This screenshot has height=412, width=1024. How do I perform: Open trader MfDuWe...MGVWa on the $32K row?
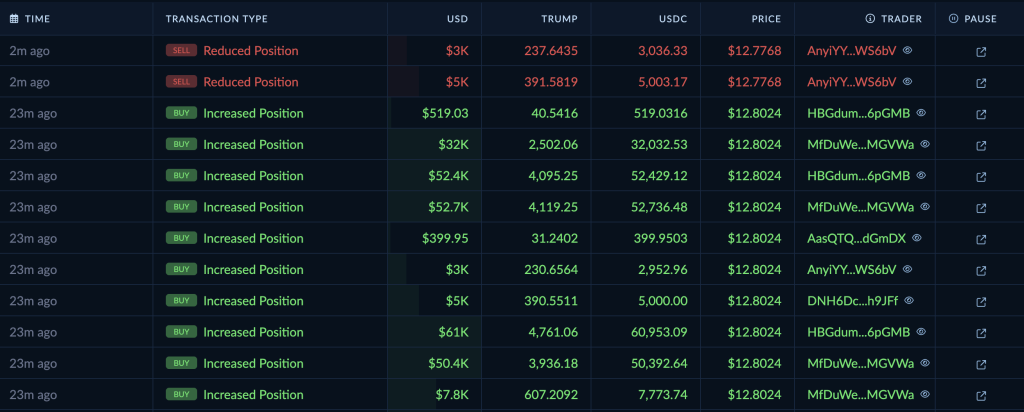[861, 145]
